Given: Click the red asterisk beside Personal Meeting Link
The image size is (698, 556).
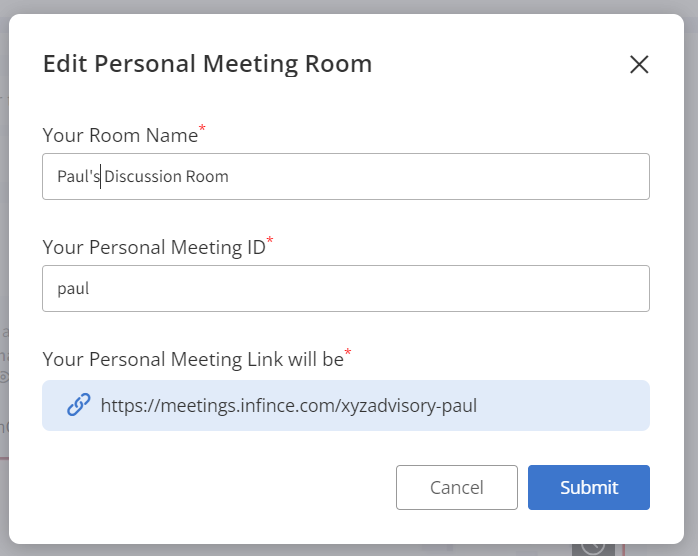Looking at the screenshot, I should pyautogui.click(x=348, y=354).
